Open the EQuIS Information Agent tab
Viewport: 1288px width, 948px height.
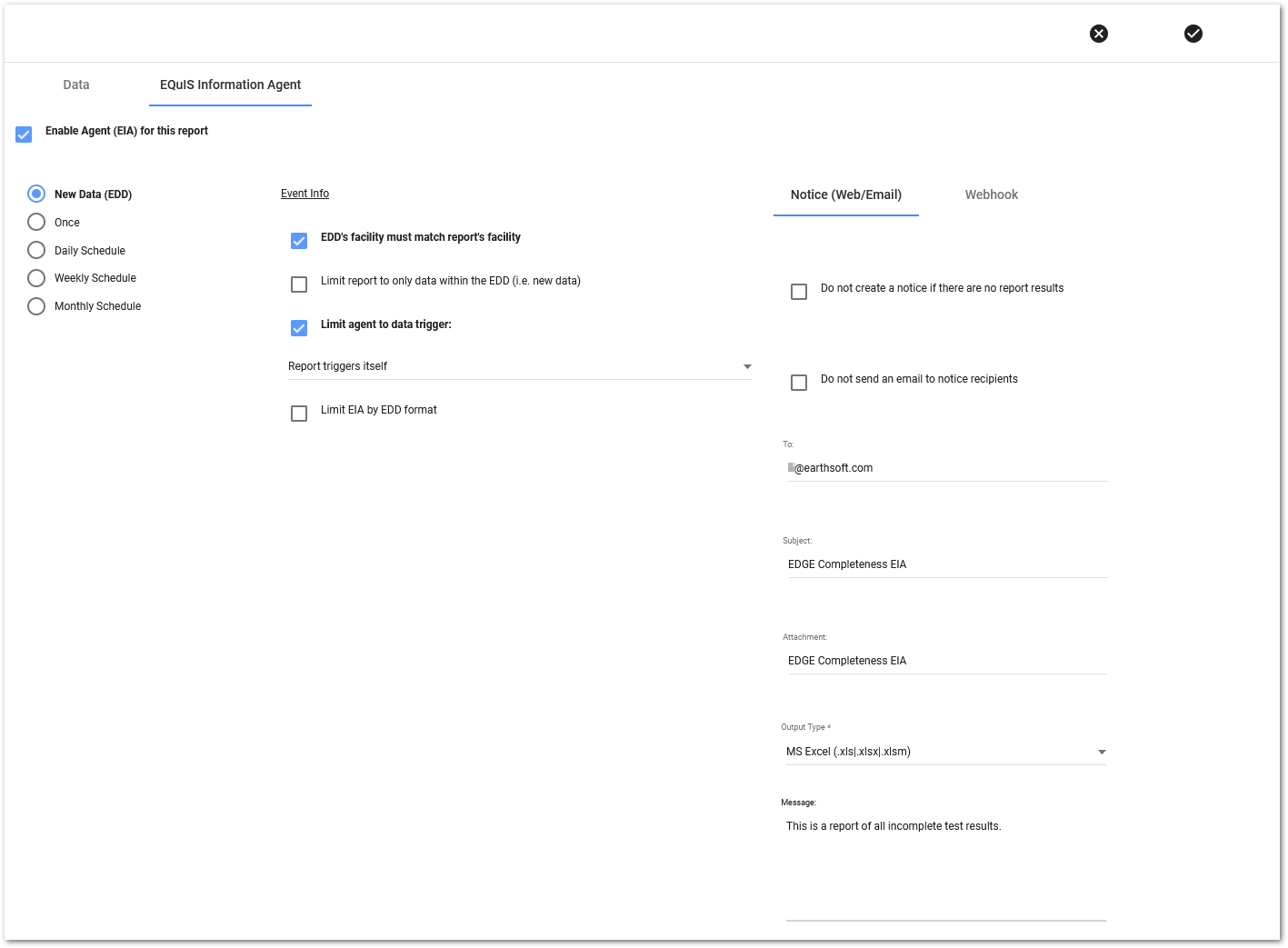pos(230,85)
